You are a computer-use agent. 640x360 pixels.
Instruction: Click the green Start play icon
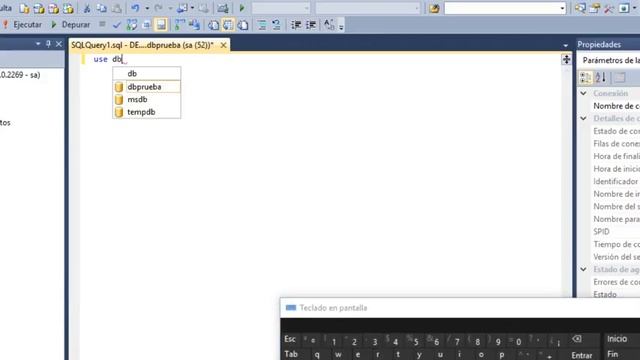(242, 8)
